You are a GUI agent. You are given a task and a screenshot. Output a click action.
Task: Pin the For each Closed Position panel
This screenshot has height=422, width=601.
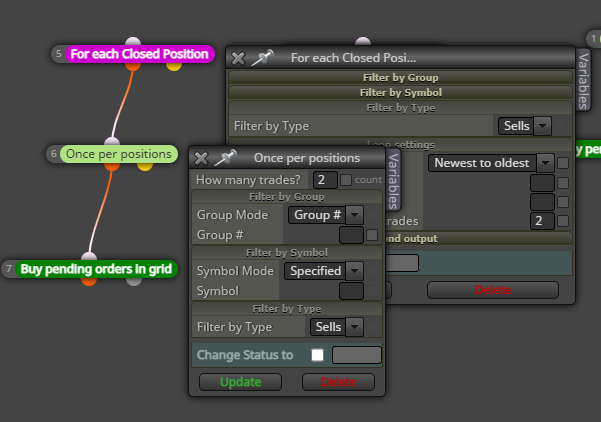coord(263,58)
